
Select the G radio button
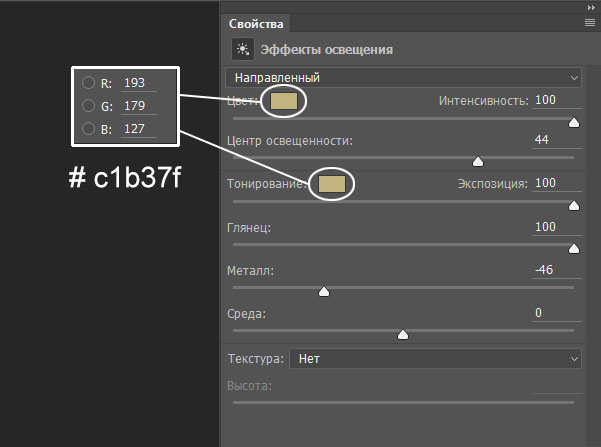pyautogui.click(x=89, y=106)
